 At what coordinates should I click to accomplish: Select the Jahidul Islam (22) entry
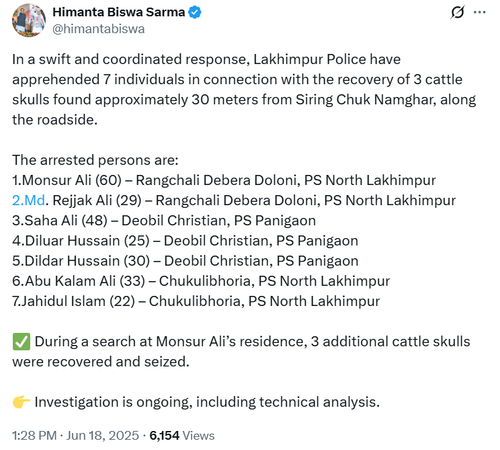(196, 301)
